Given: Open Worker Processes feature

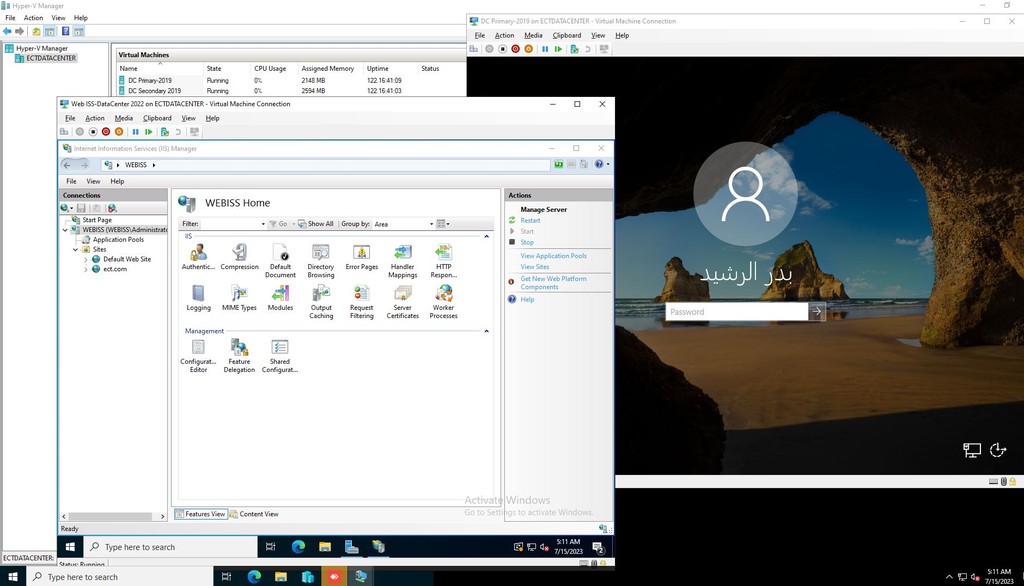Looking at the screenshot, I should click(443, 302).
